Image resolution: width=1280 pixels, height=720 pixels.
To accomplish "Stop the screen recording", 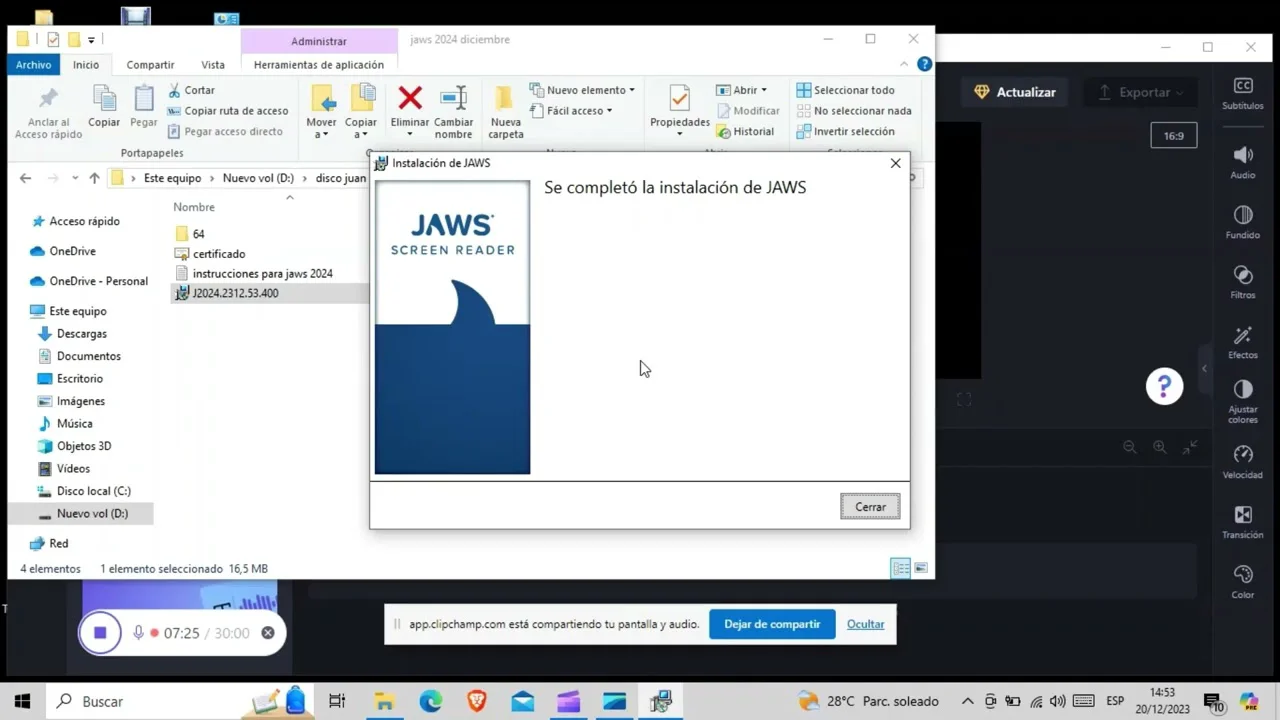I will point(100,633).
